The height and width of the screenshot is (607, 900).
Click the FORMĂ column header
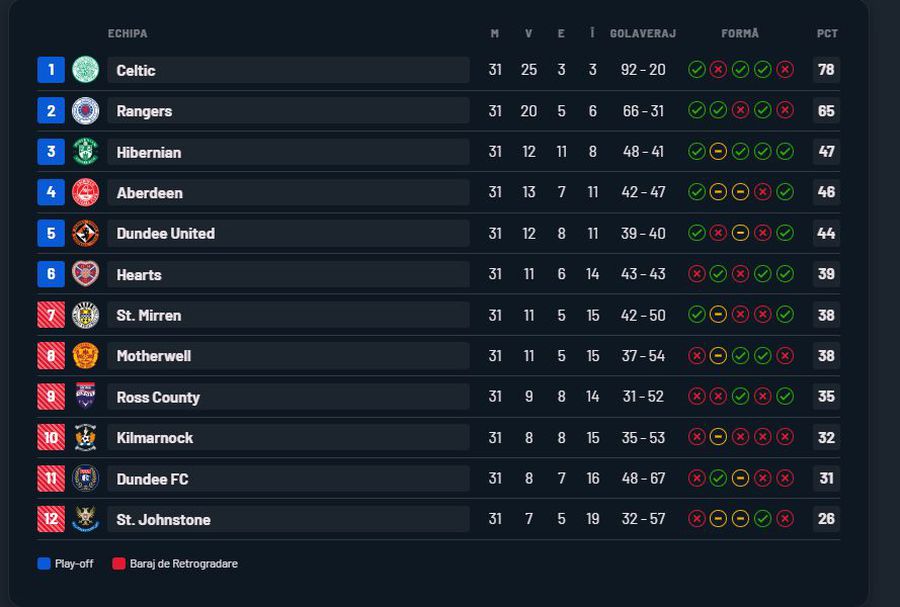[x=740, y=33]
